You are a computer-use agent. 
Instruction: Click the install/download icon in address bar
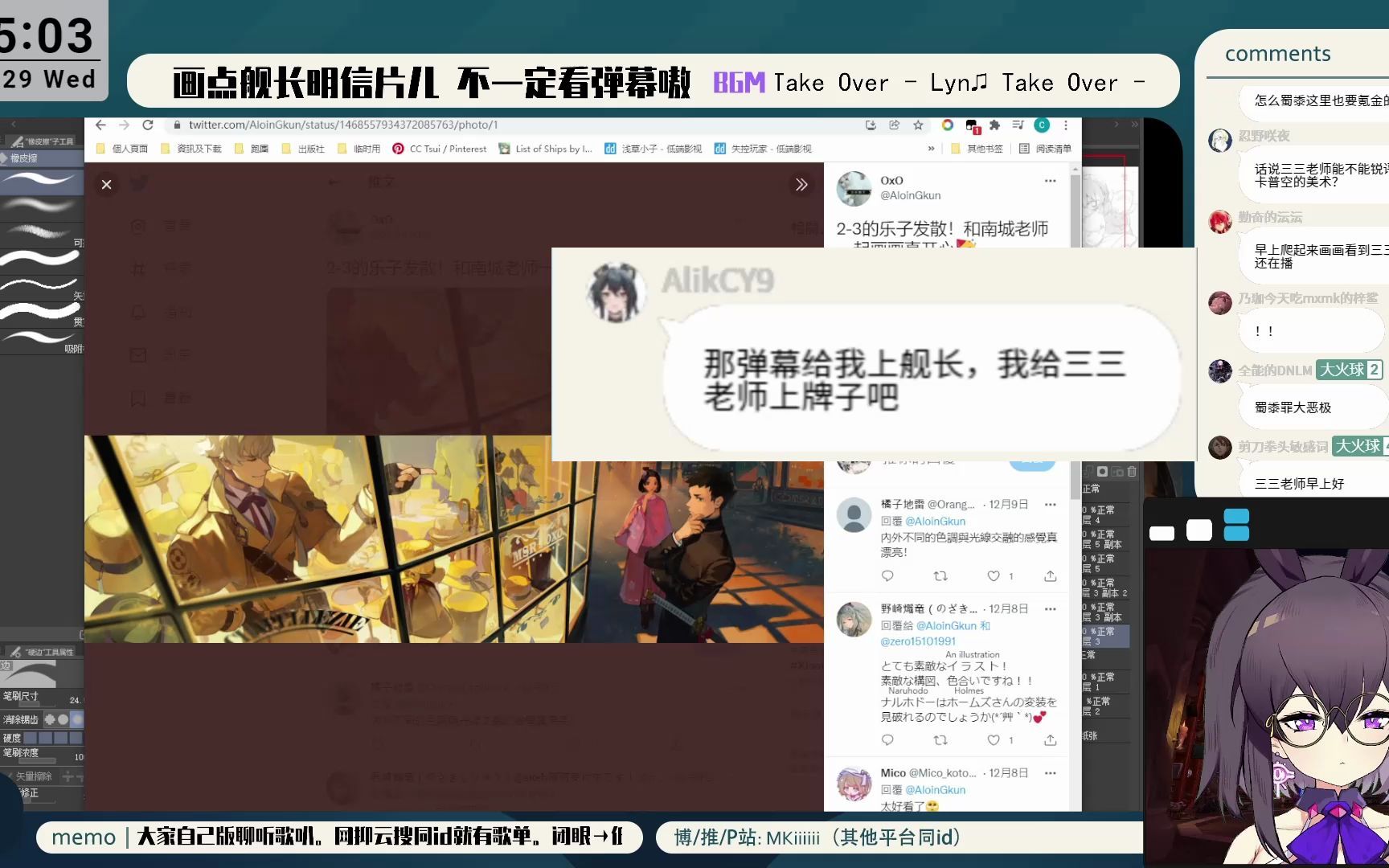(871, 125)
